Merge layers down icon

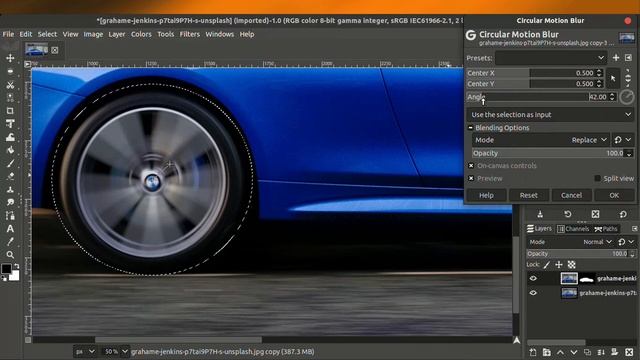(601, 352)
